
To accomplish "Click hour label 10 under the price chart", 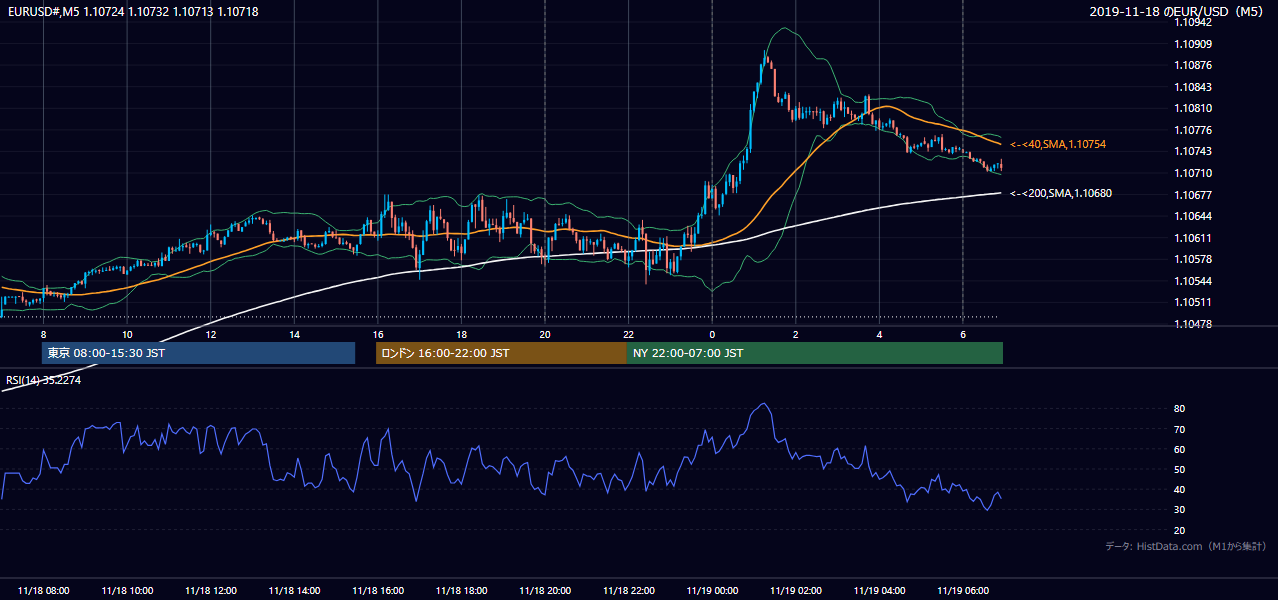I will 127,334.
